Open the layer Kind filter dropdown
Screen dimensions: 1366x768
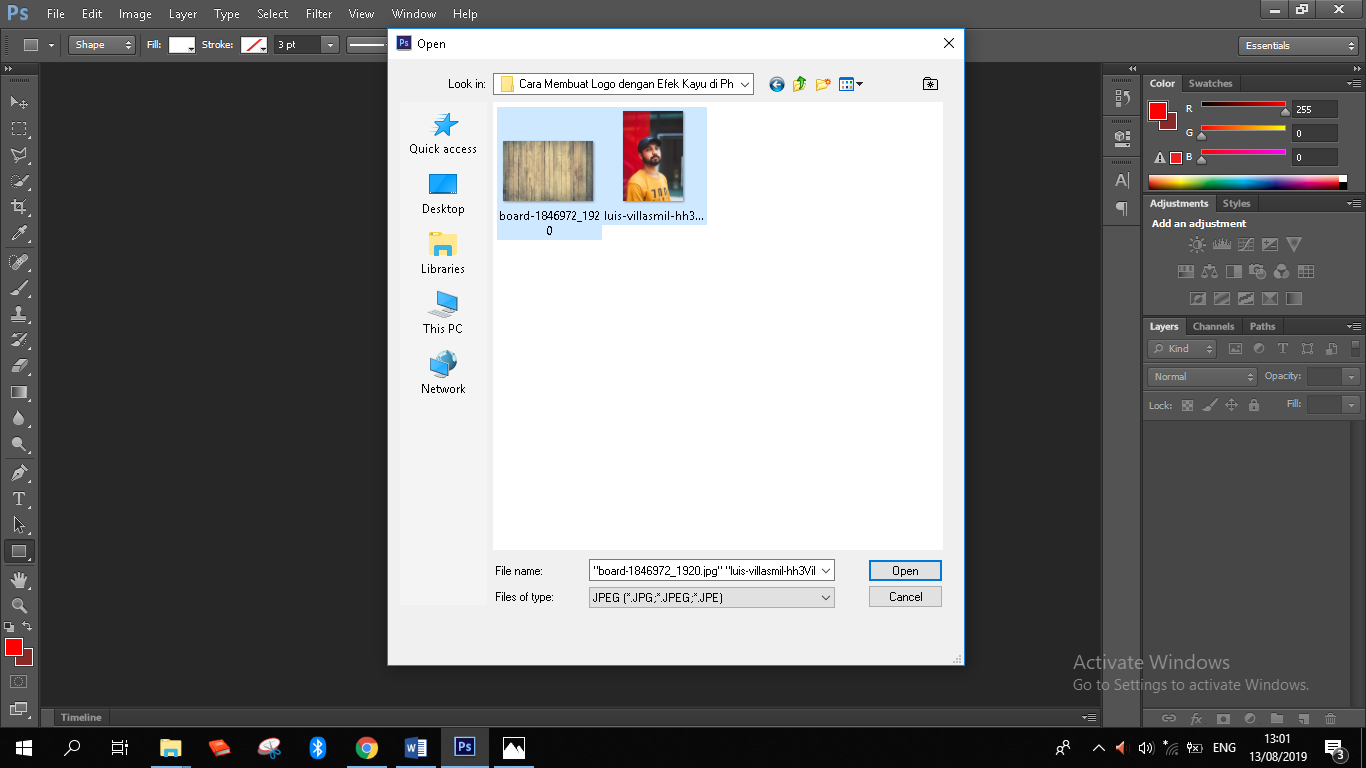(x=1182, y=349)
